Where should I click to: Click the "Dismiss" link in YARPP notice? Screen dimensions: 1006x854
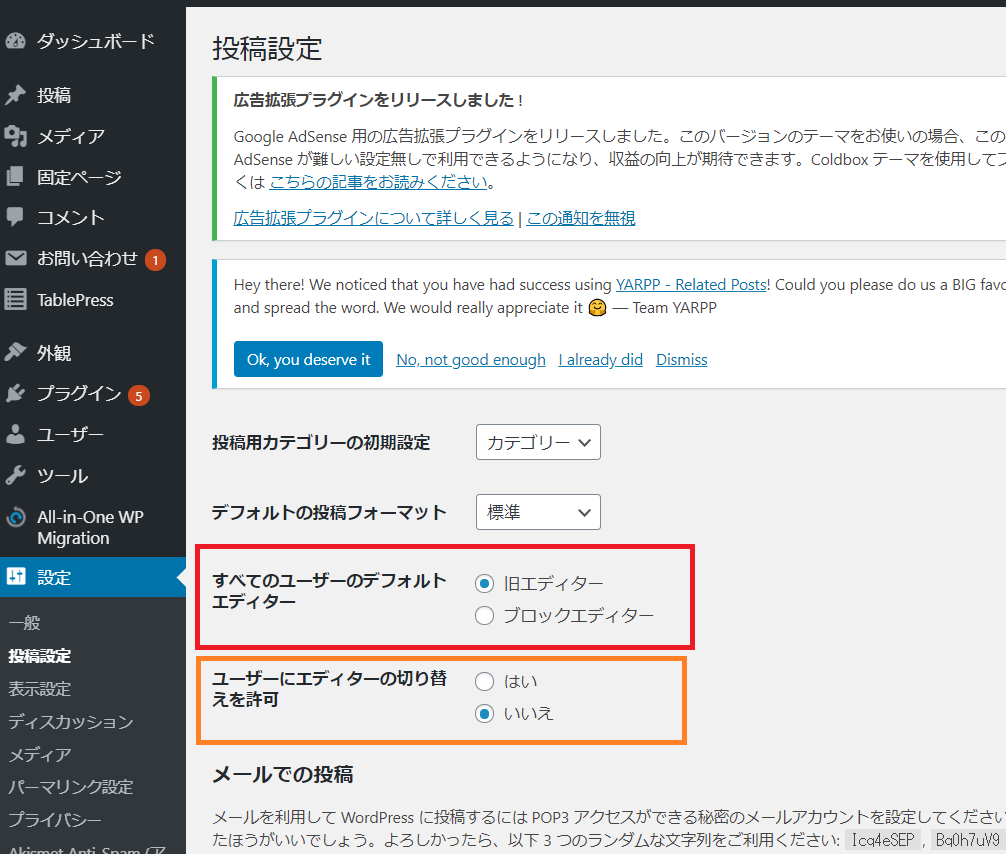[x=681, y=360]
